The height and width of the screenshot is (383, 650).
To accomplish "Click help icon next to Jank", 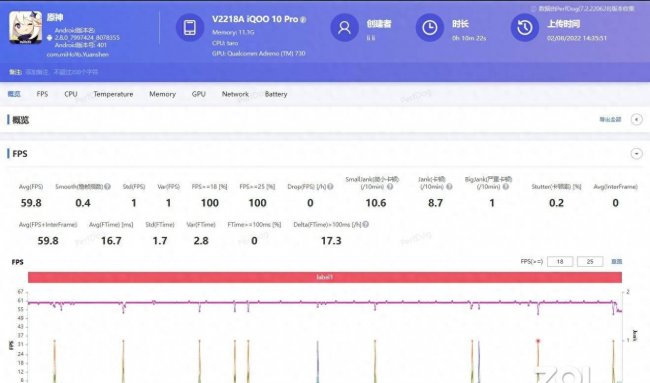I will coord(449,187).
